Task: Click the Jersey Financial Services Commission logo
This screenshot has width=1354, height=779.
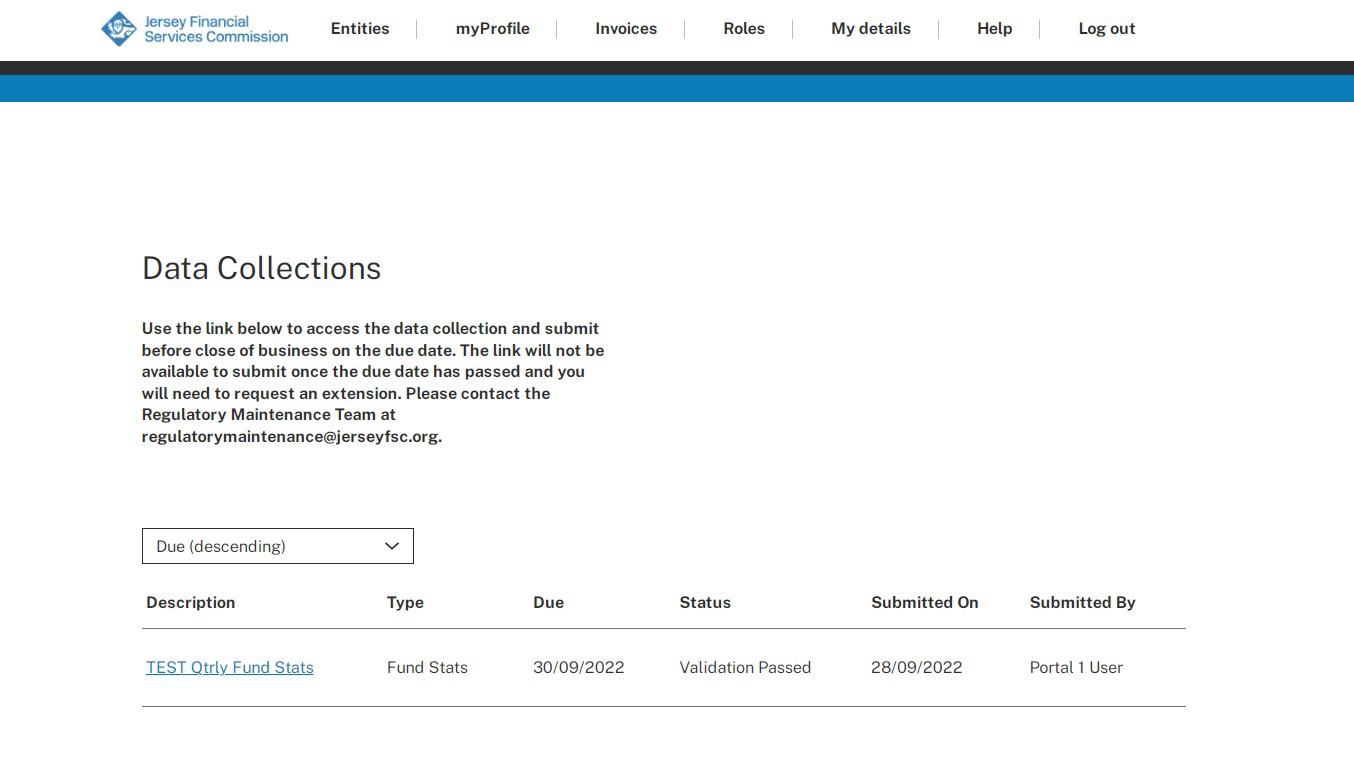Action: (x=195, y=29)
